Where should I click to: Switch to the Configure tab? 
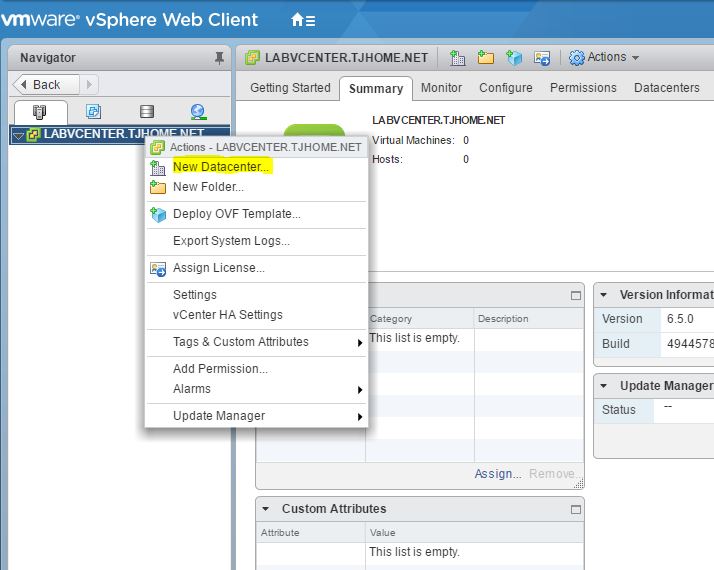tap(505, 88)
